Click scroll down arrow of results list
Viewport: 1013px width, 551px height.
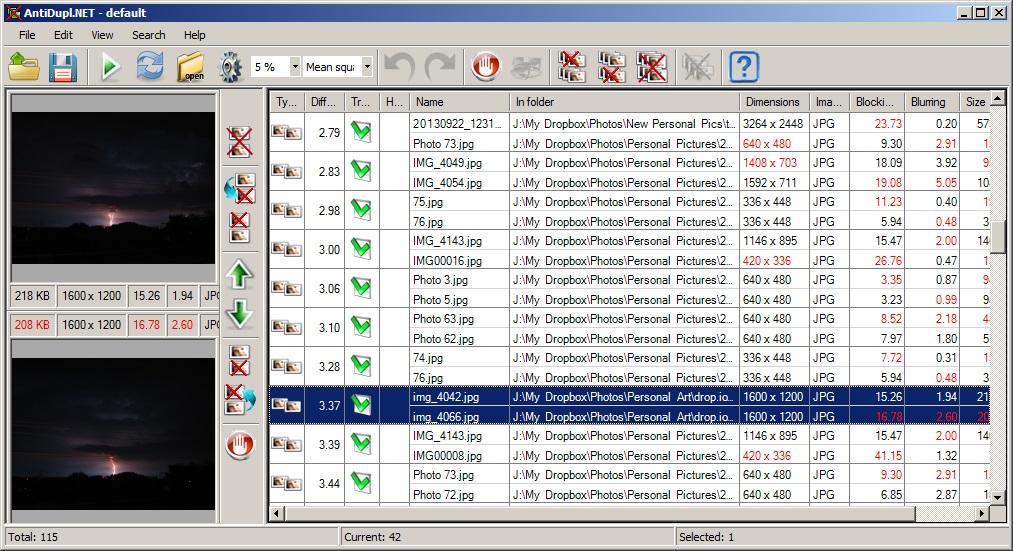(998, 497)
